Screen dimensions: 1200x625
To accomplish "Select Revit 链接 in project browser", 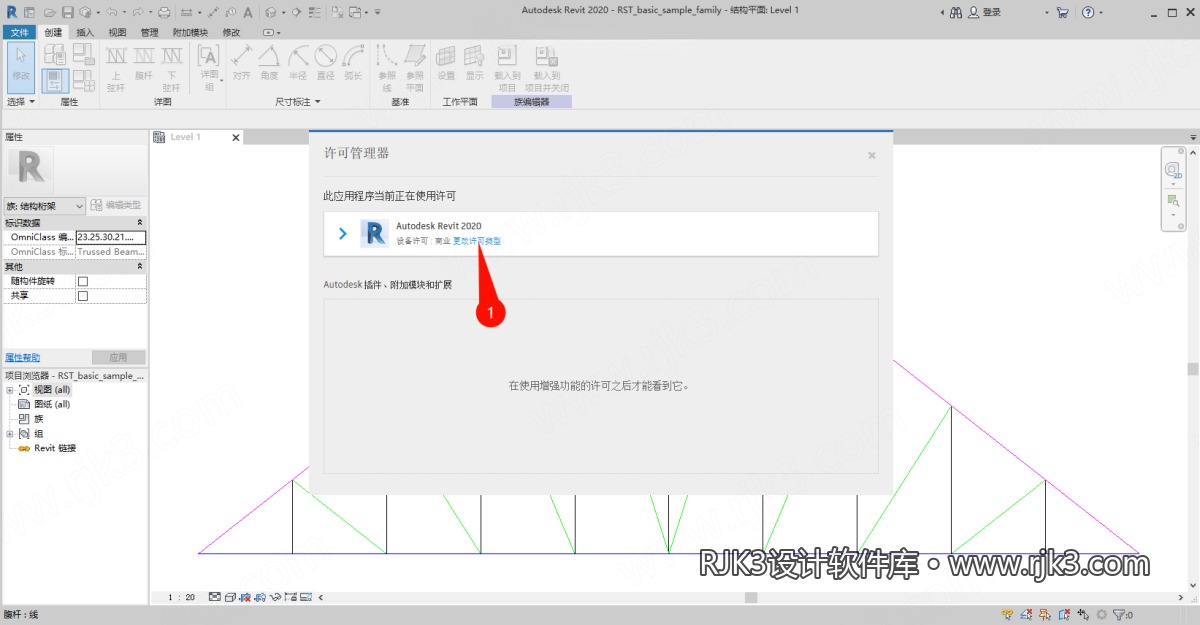I will [55, 448].
